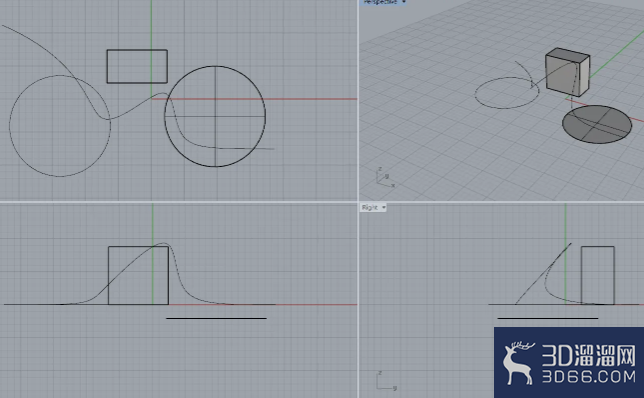Viewport: 644px width, 398px height.
Task: Select the short black line in Front view
Action: (216, 318)
